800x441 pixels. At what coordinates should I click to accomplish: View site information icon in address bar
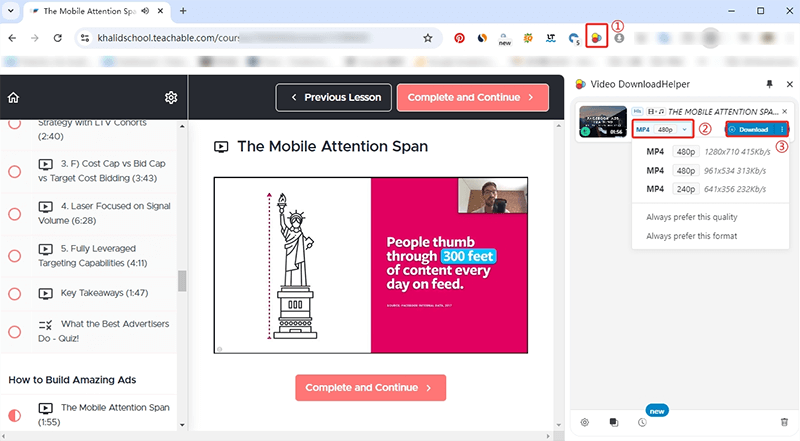pyautogui.click(x=85, y=38)
